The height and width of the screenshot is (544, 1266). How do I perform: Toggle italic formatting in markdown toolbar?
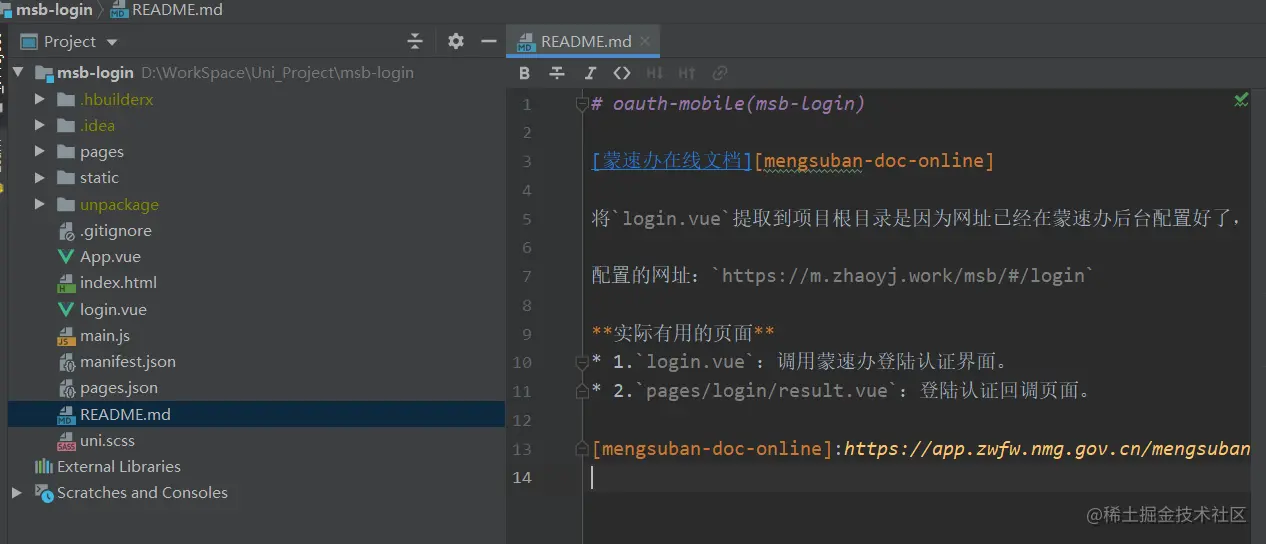[590, 73]
